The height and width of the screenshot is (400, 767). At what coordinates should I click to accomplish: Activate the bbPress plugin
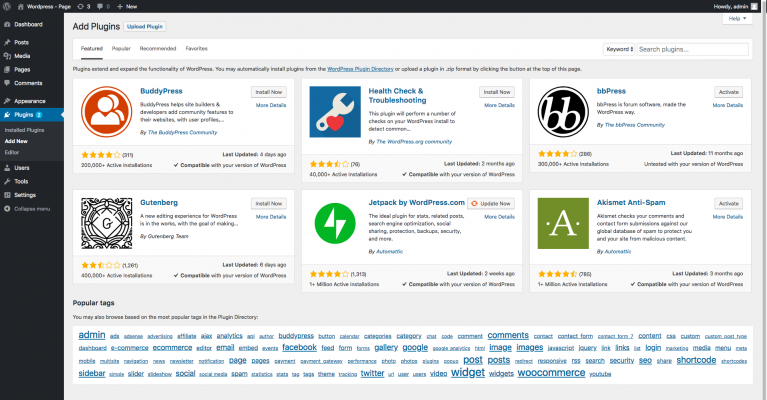728,92
